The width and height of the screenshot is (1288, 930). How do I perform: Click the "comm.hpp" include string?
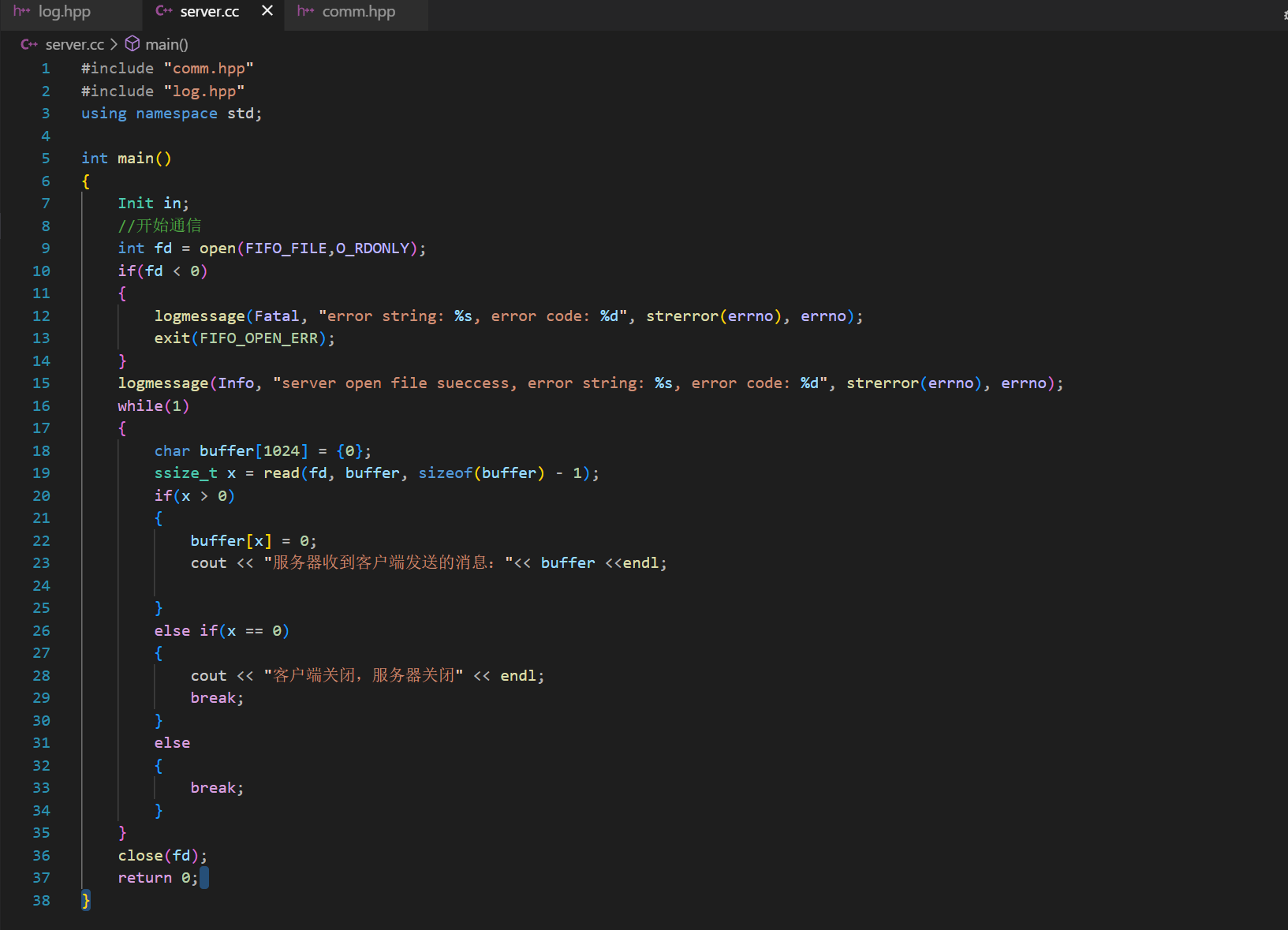[209, 69]
